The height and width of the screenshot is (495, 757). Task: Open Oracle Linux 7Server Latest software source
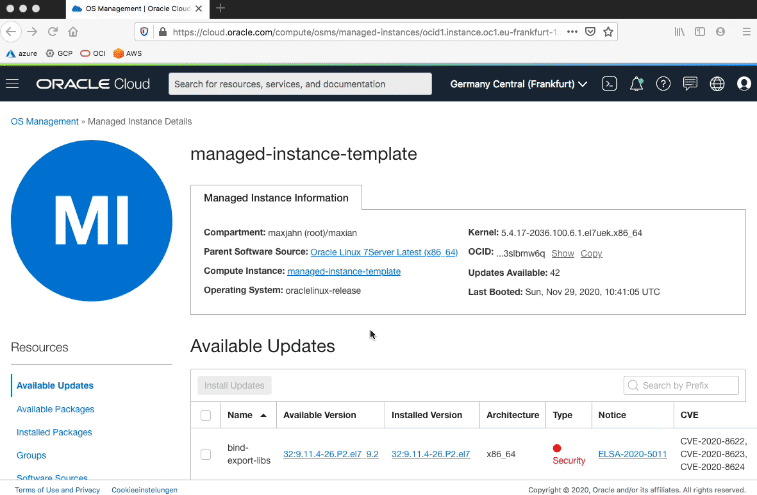[x=384, y=252]
